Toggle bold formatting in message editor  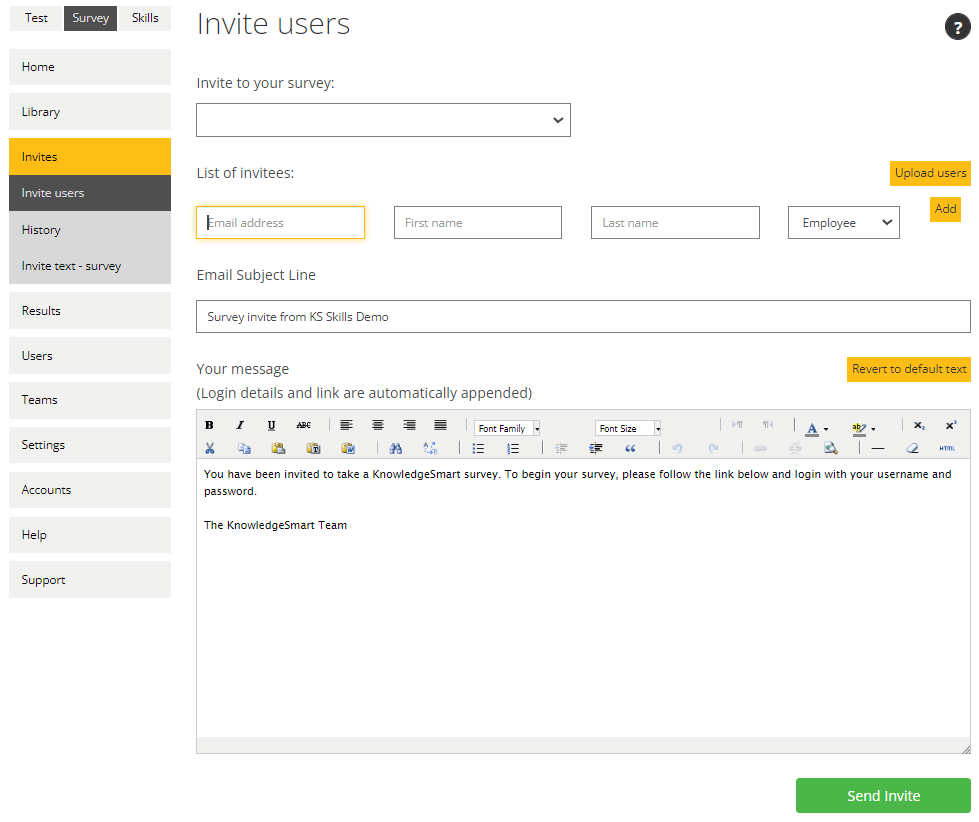(209, 425)
